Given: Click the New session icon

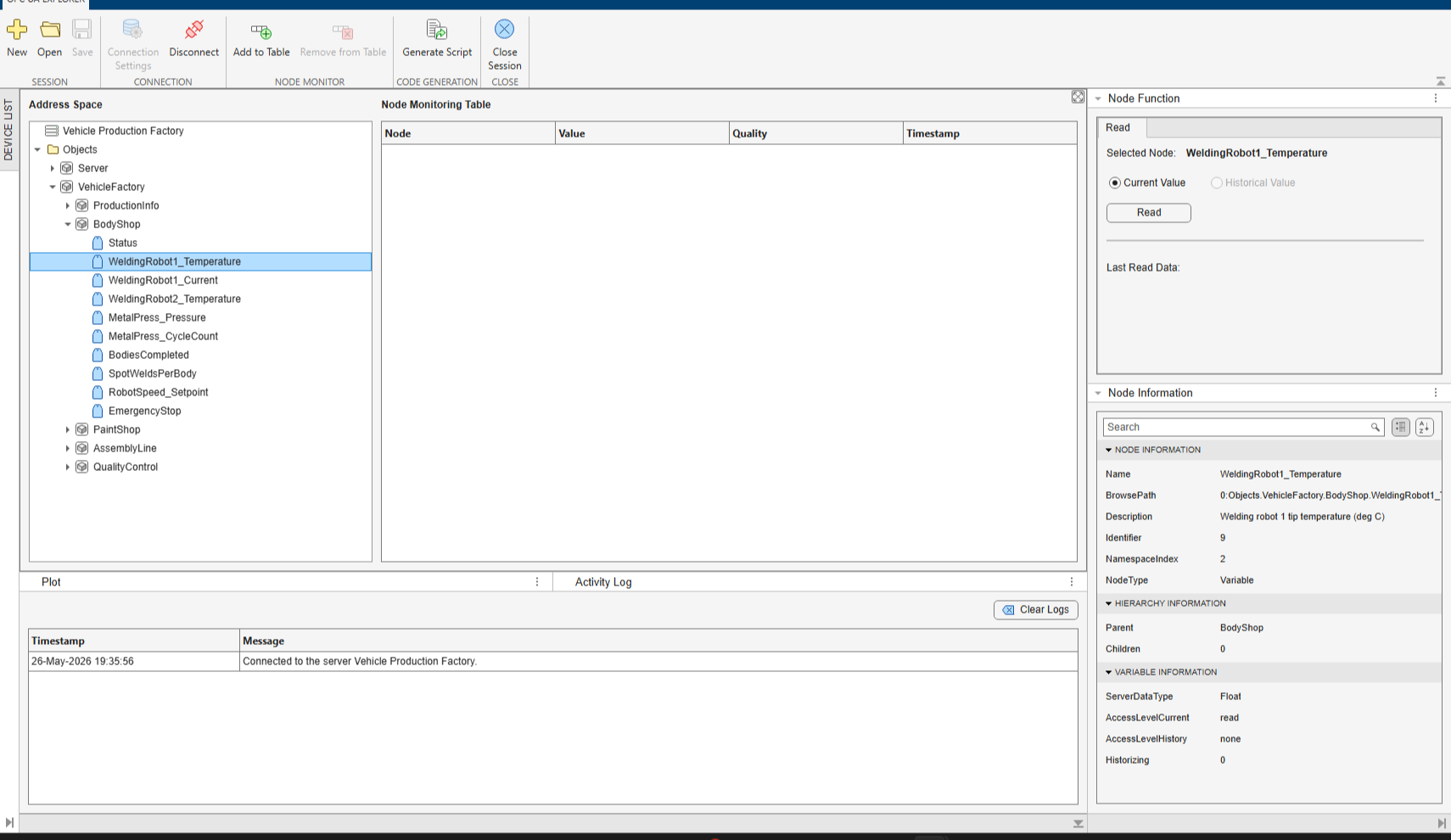Looking at the screenshot, I should tap(17, 31).
